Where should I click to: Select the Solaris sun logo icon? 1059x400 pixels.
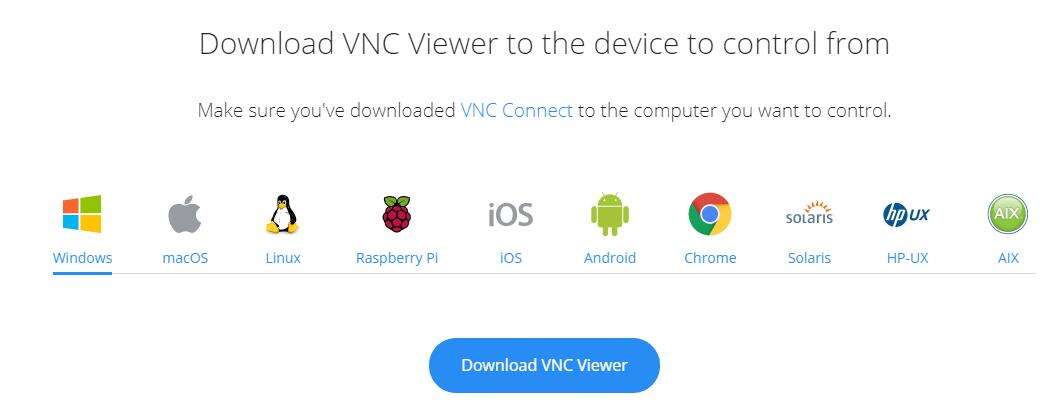(x=809, y=213)
